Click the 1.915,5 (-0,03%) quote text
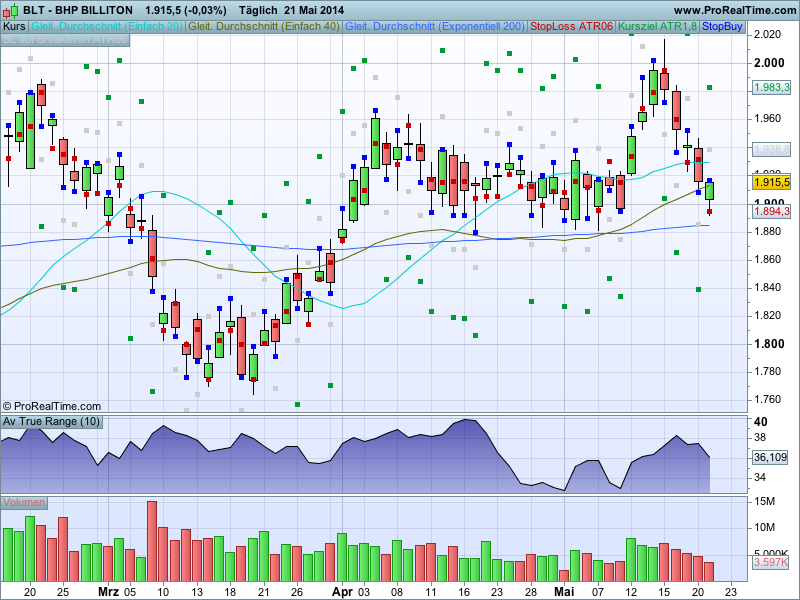This screenshot has width=800, height=600. [x=186, y=10]
